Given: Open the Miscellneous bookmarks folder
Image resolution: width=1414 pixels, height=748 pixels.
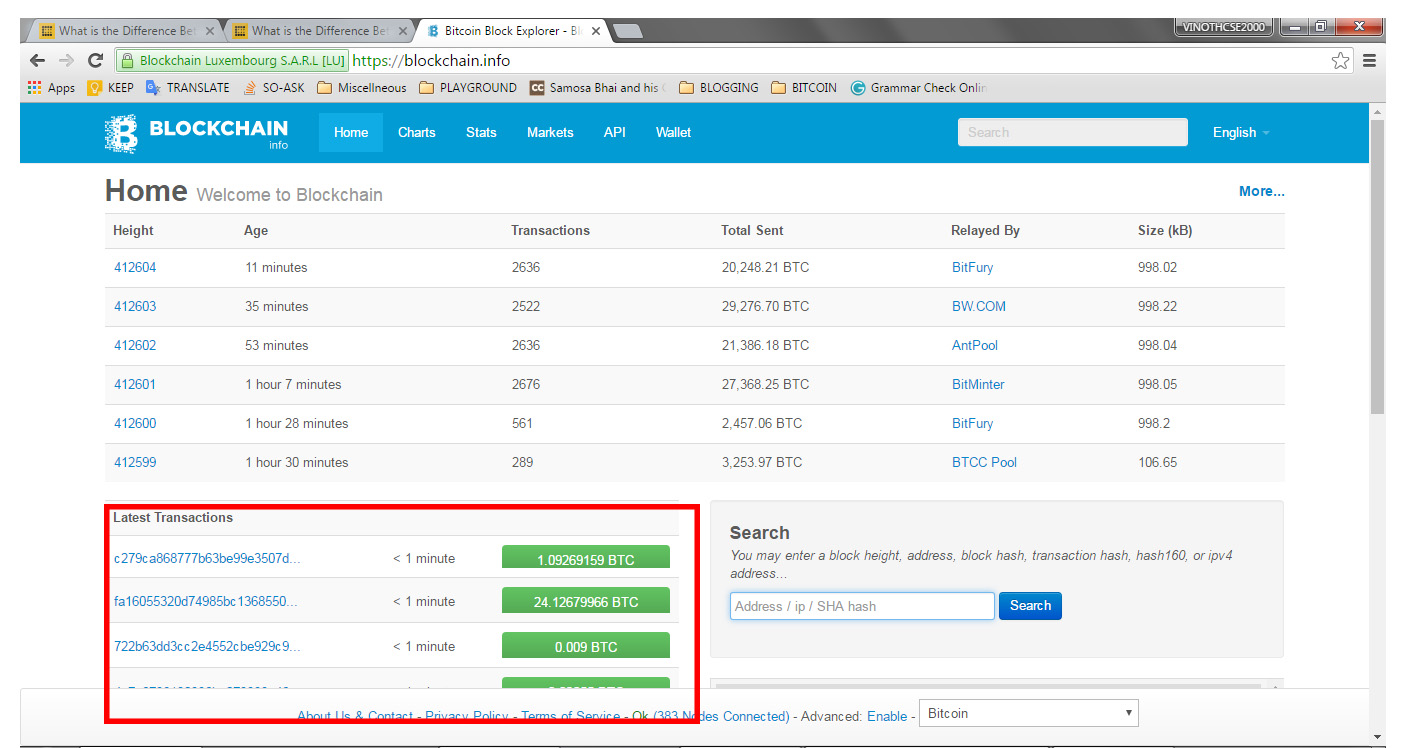Looking at the screenshot, I should pyautogui.click(x=362, y=88).
